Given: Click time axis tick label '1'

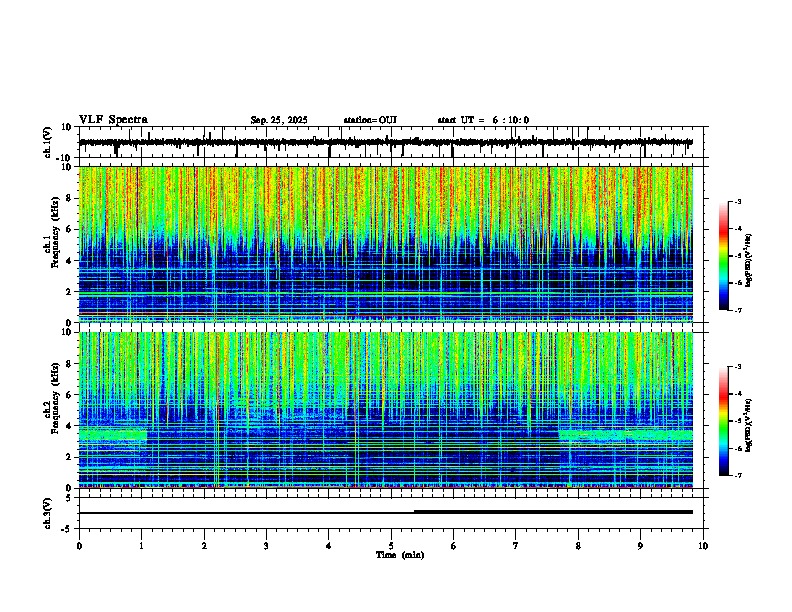Looking at the screenshot, I should 141,546.
